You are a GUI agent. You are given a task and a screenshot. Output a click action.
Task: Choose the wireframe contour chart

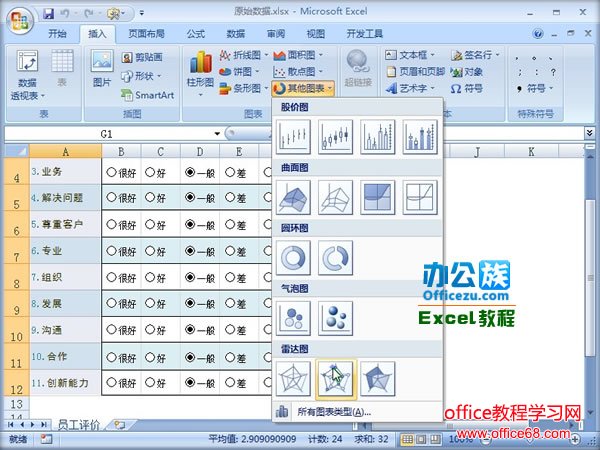coord(420,197)
